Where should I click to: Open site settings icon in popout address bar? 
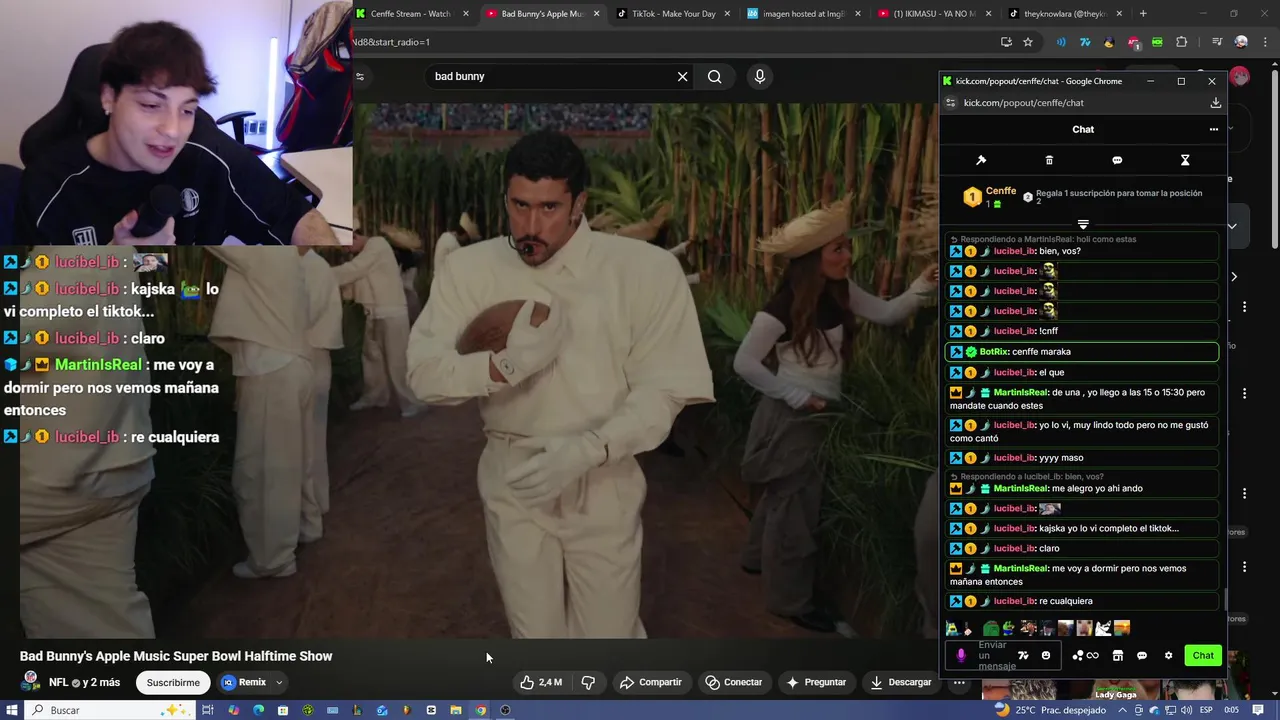pos(951,103)
